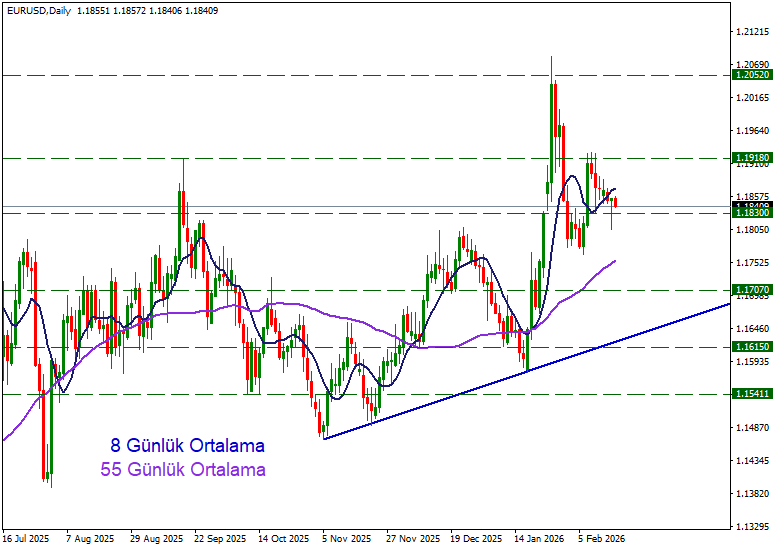The image size is (776, 550).
Task: Click the 5 Nov 2025 date label
Action: pos(346,538)
